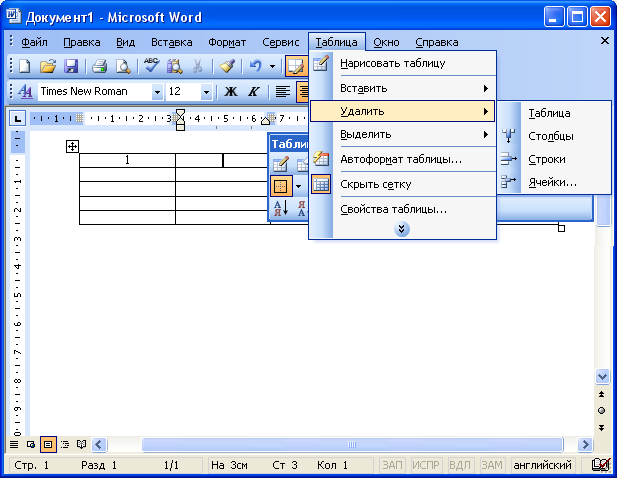Open Select Browse Object circle button
This screenshot has height=478, width=617.
pyautogui.click(x=601, y=411)
